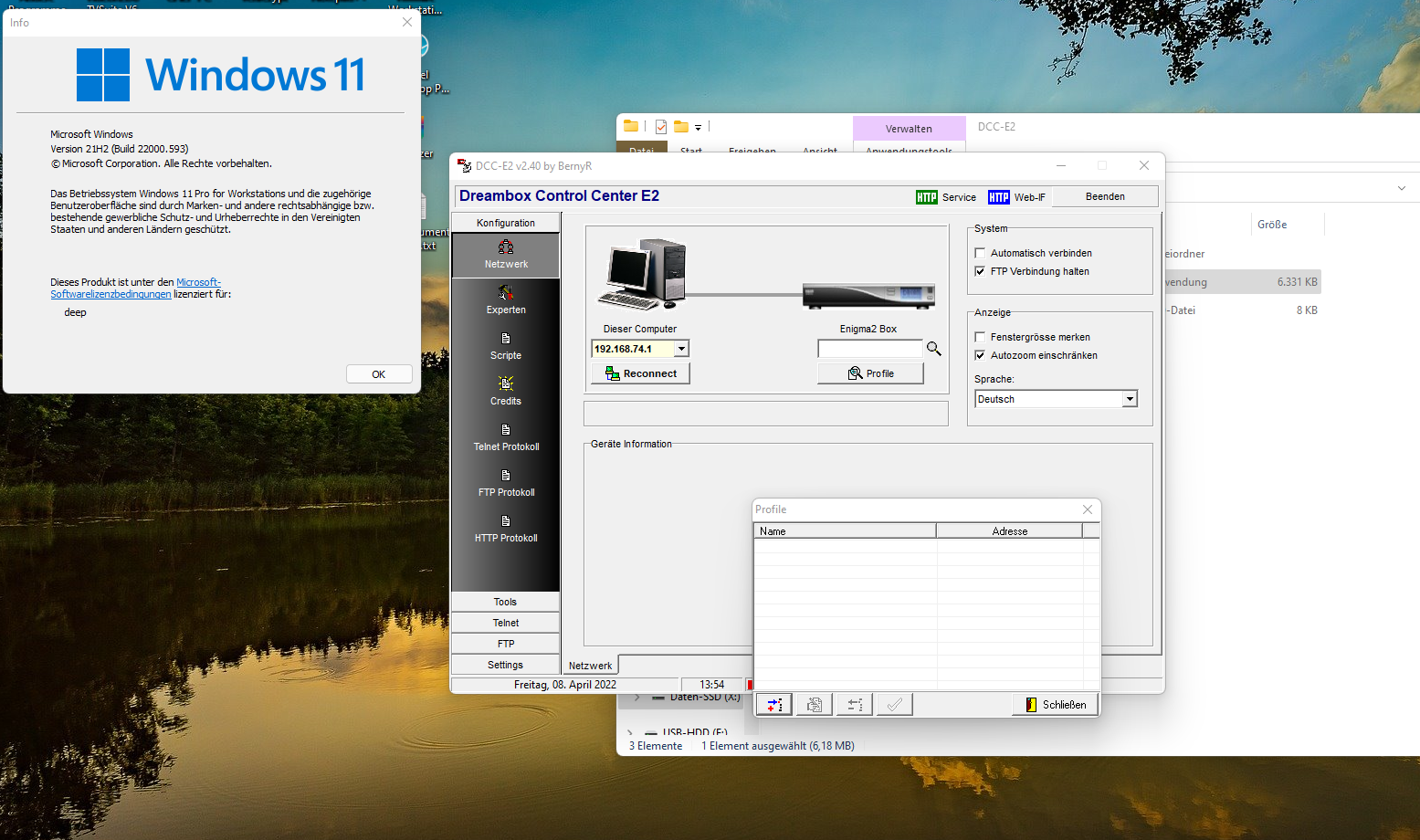Close the Profile dialog with X
Screen dimensions: 1420x840
tap(1088, 509)
